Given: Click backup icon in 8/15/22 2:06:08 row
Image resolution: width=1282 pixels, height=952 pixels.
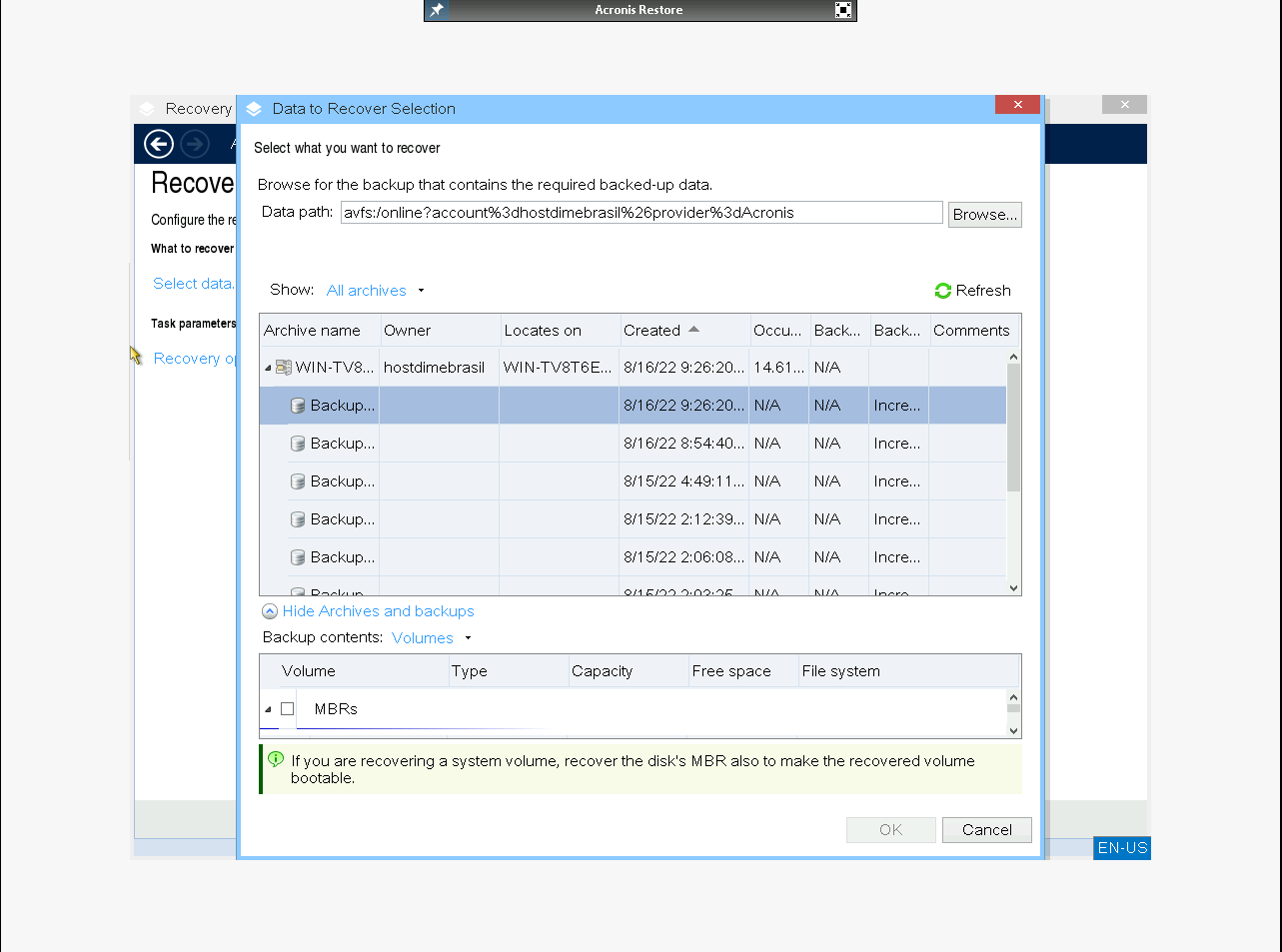Looking at the screenshot, I should coord(298,557).
